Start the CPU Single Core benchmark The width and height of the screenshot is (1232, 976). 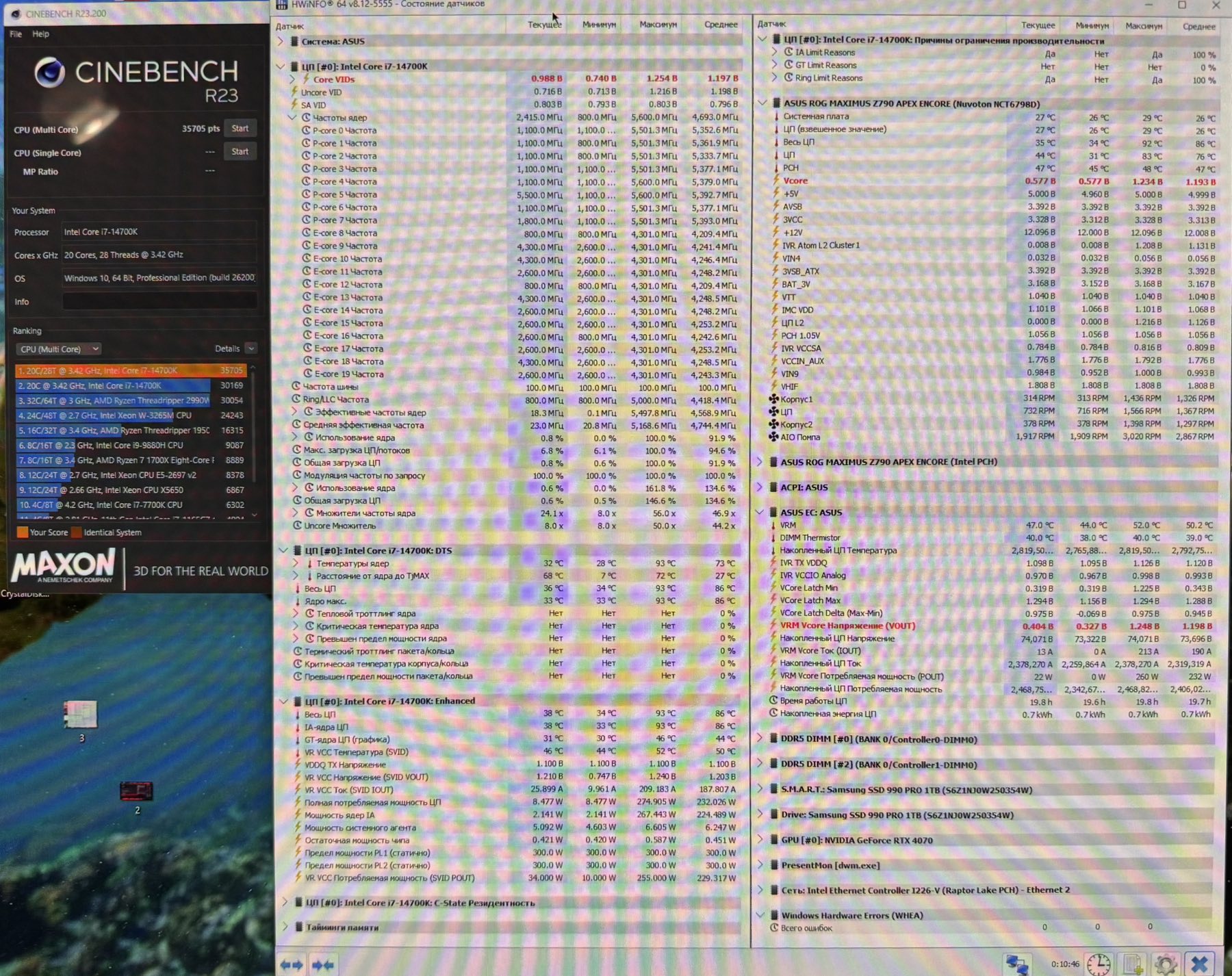240,152
